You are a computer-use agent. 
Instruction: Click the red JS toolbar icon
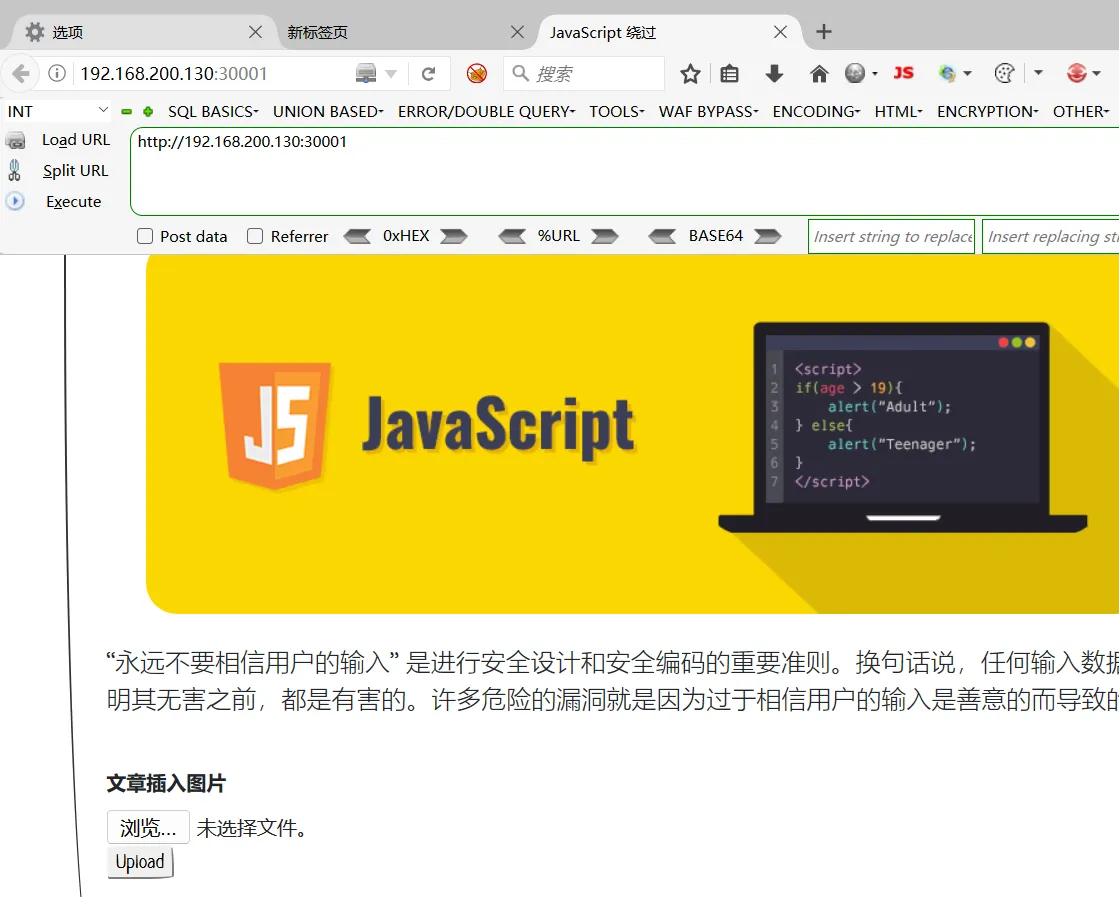click(x=903, y=73)
